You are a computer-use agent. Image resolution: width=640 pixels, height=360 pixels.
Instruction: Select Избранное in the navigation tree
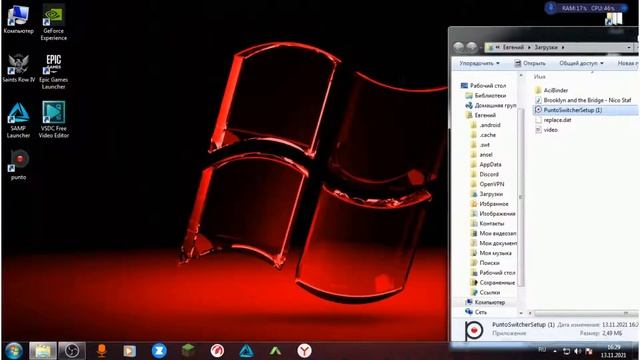pos(490,204)
